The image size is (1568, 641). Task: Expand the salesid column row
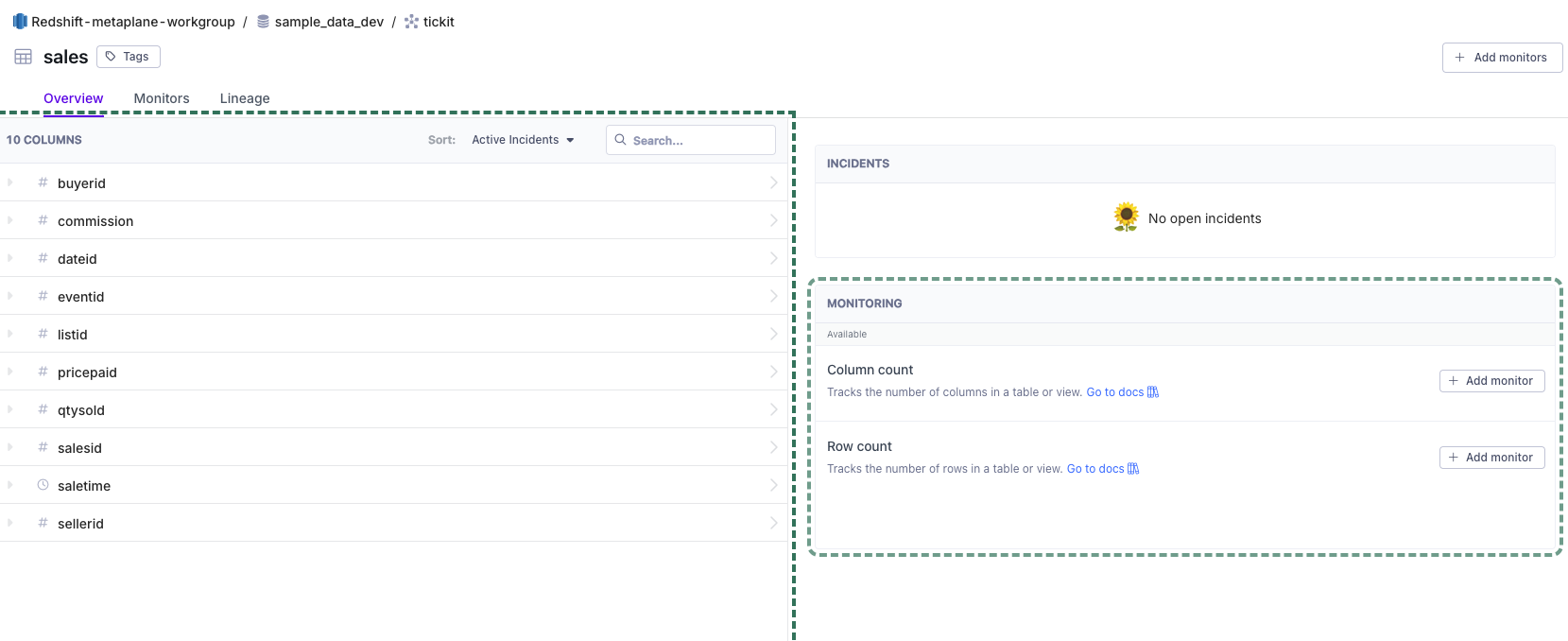(x=10, y=447)
